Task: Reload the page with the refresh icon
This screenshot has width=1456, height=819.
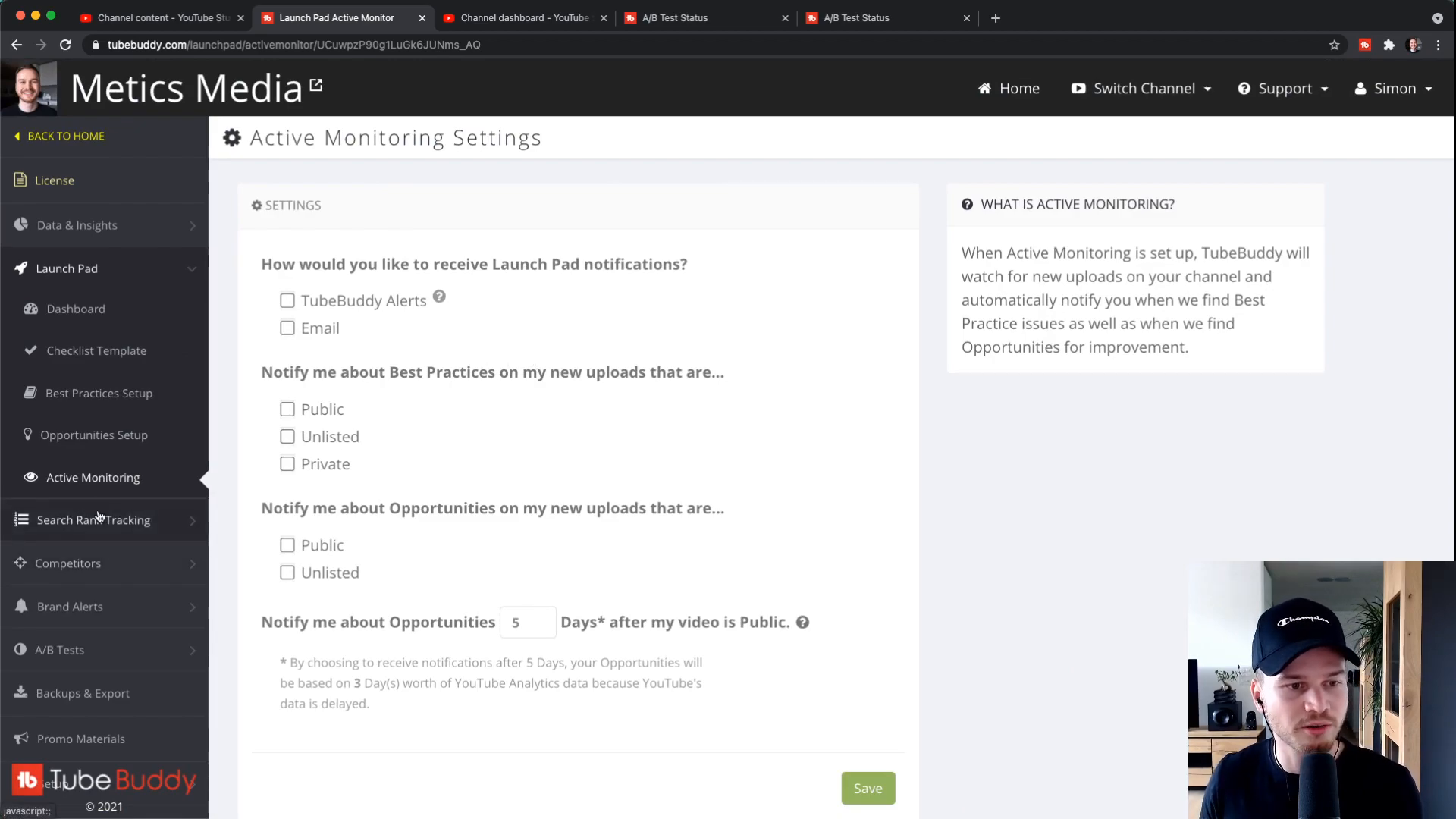Action: click(x=65, y=45)
